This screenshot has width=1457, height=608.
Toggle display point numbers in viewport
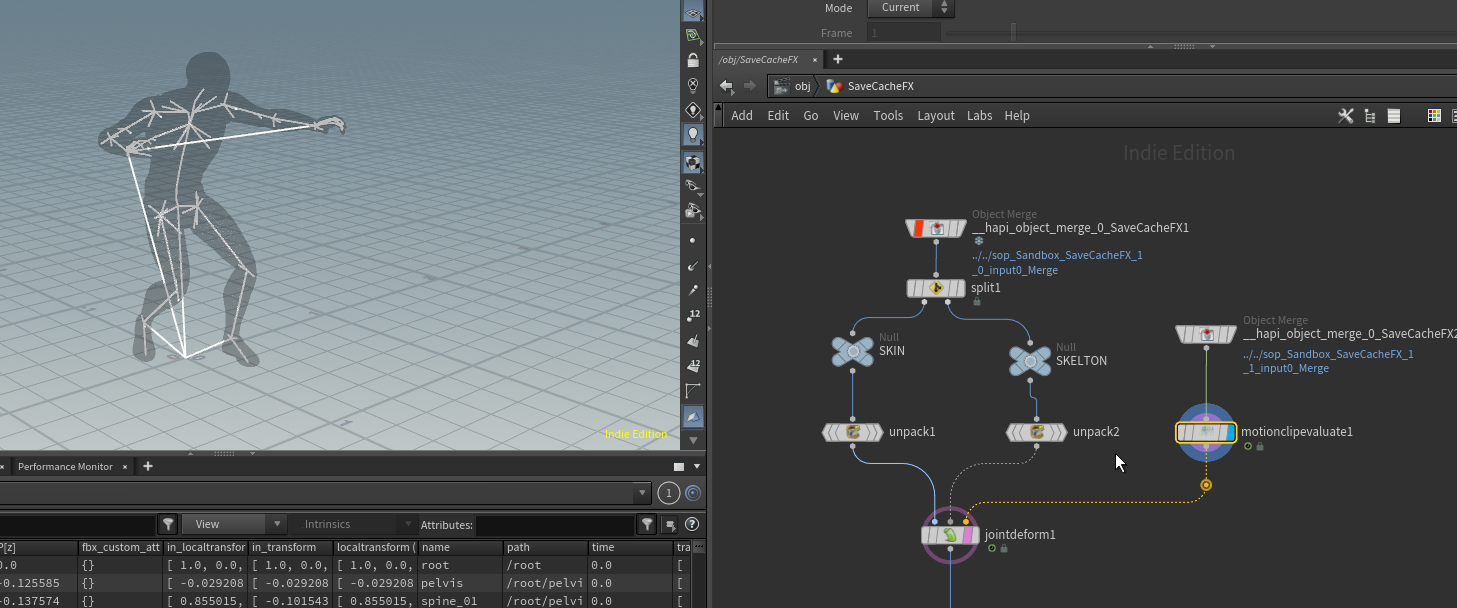pyautogui.click(x=692, y=316)
